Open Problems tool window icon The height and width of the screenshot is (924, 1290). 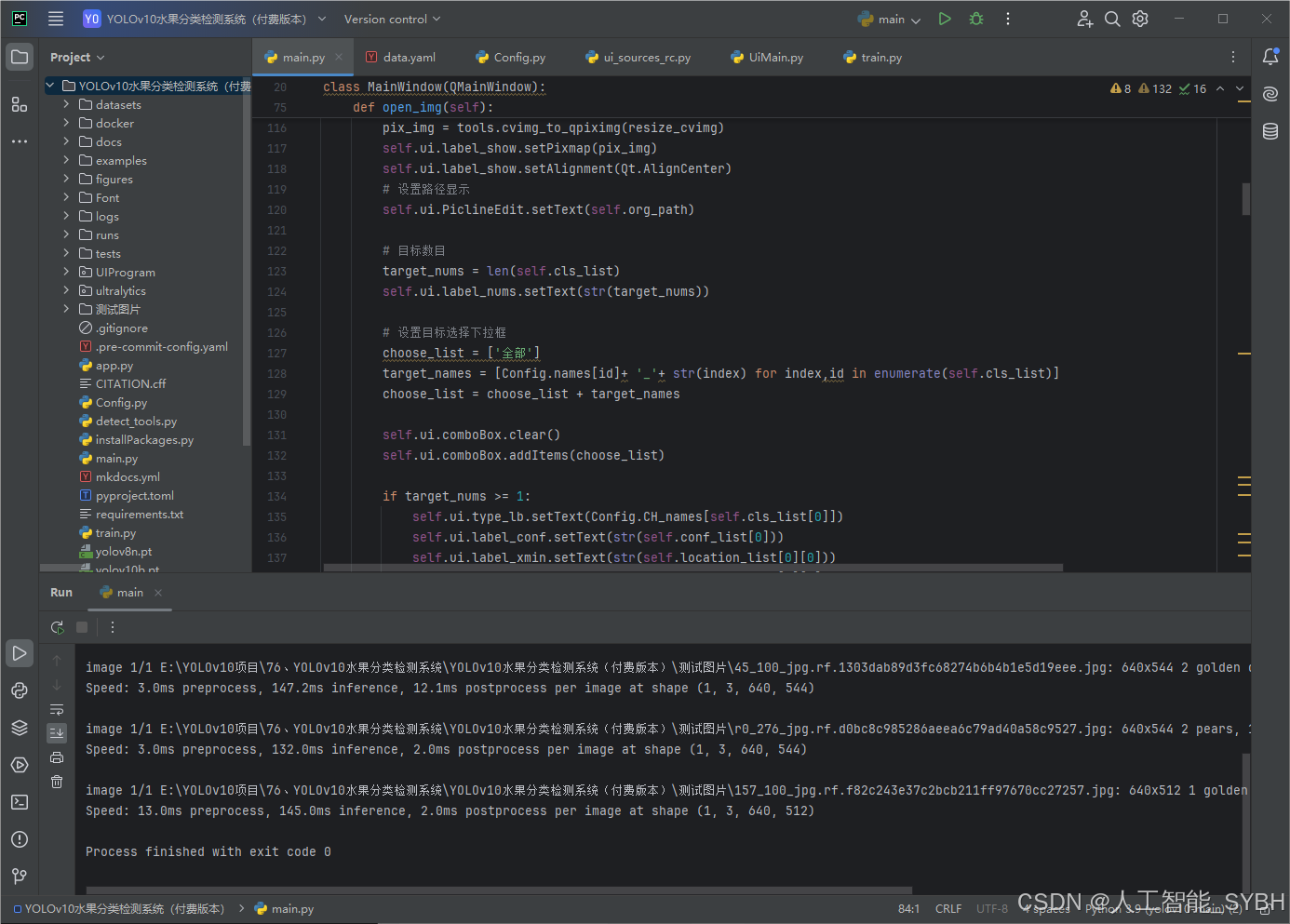(x=20, y=839)
